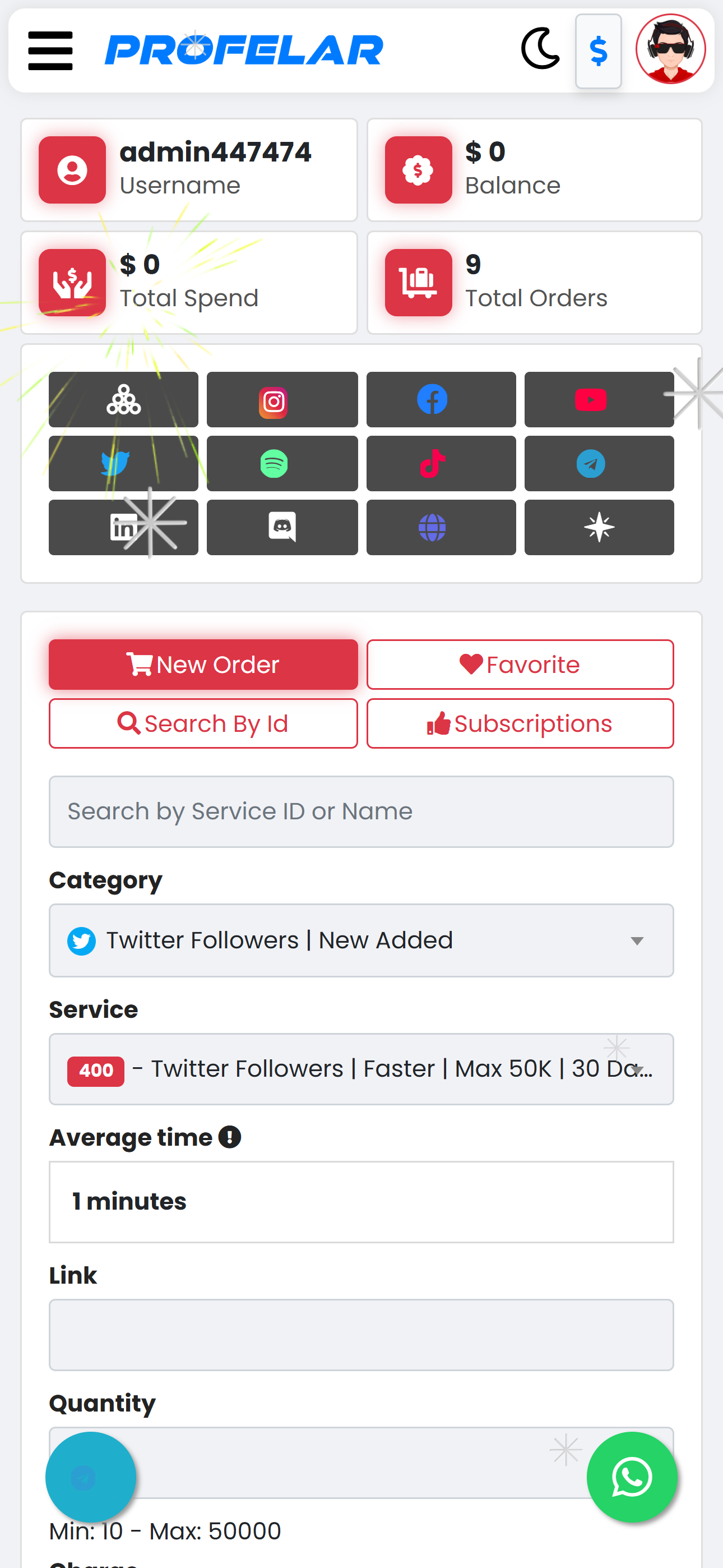Open the user avatar profile menu
723x1568 pixels.
pos(670,49)
